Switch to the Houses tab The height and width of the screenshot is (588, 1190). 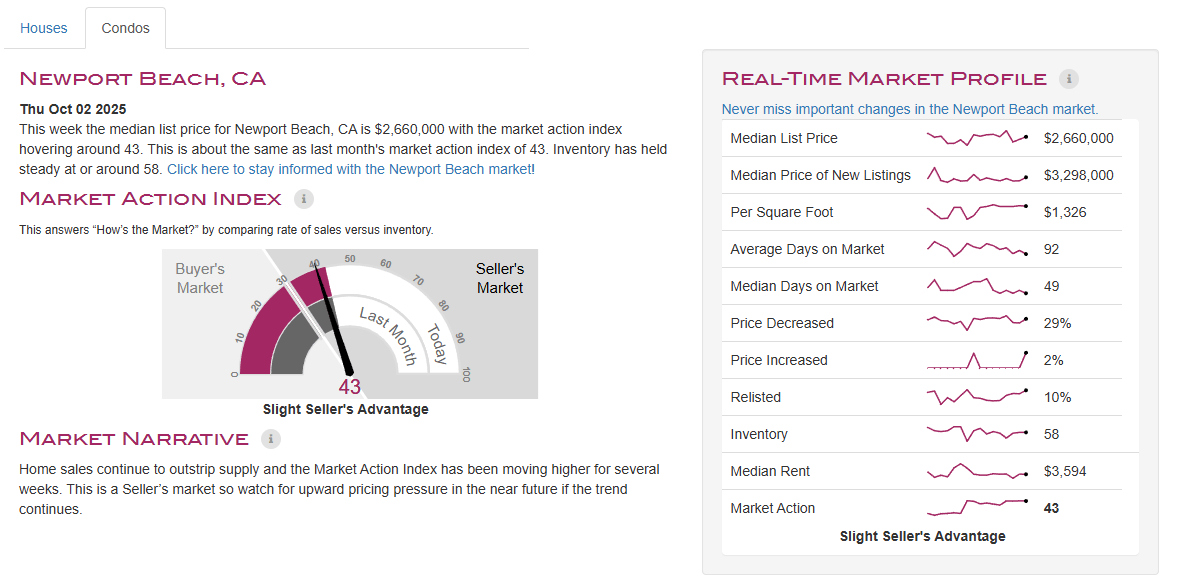[x=44, y=28]
